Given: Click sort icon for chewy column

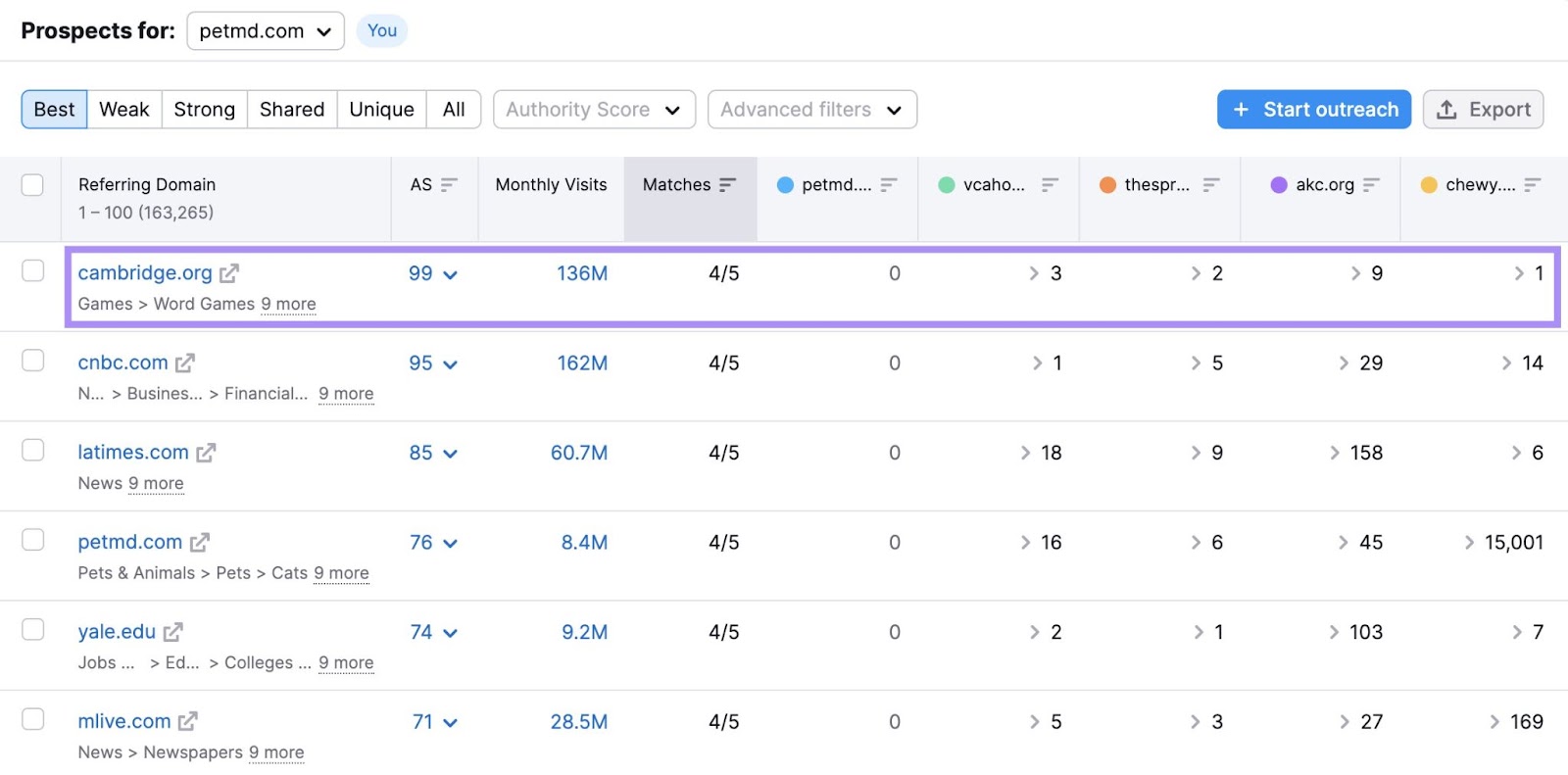Looking at the screenshot, I should click(x=1533, y=184).
